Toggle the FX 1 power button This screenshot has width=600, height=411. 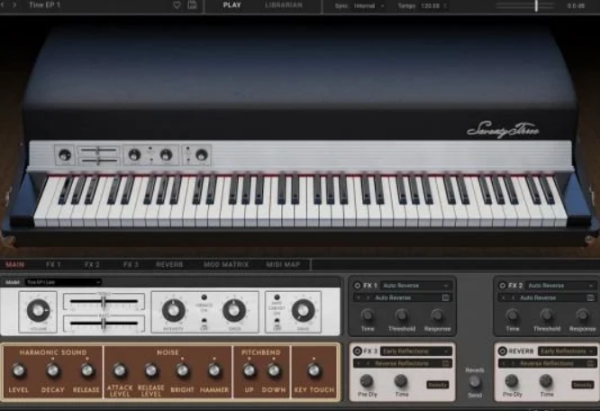click(x=358, y=285)
